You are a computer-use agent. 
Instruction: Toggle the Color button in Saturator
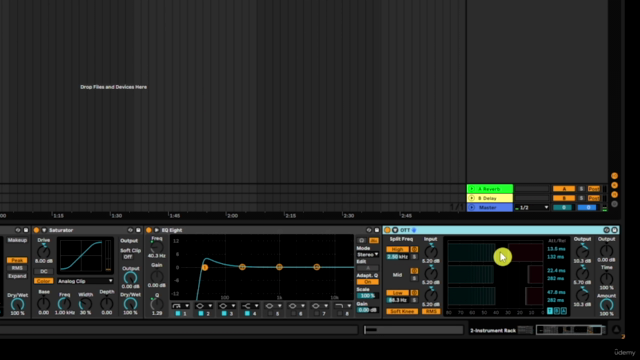pyautogui.click(x=44, y=281)
